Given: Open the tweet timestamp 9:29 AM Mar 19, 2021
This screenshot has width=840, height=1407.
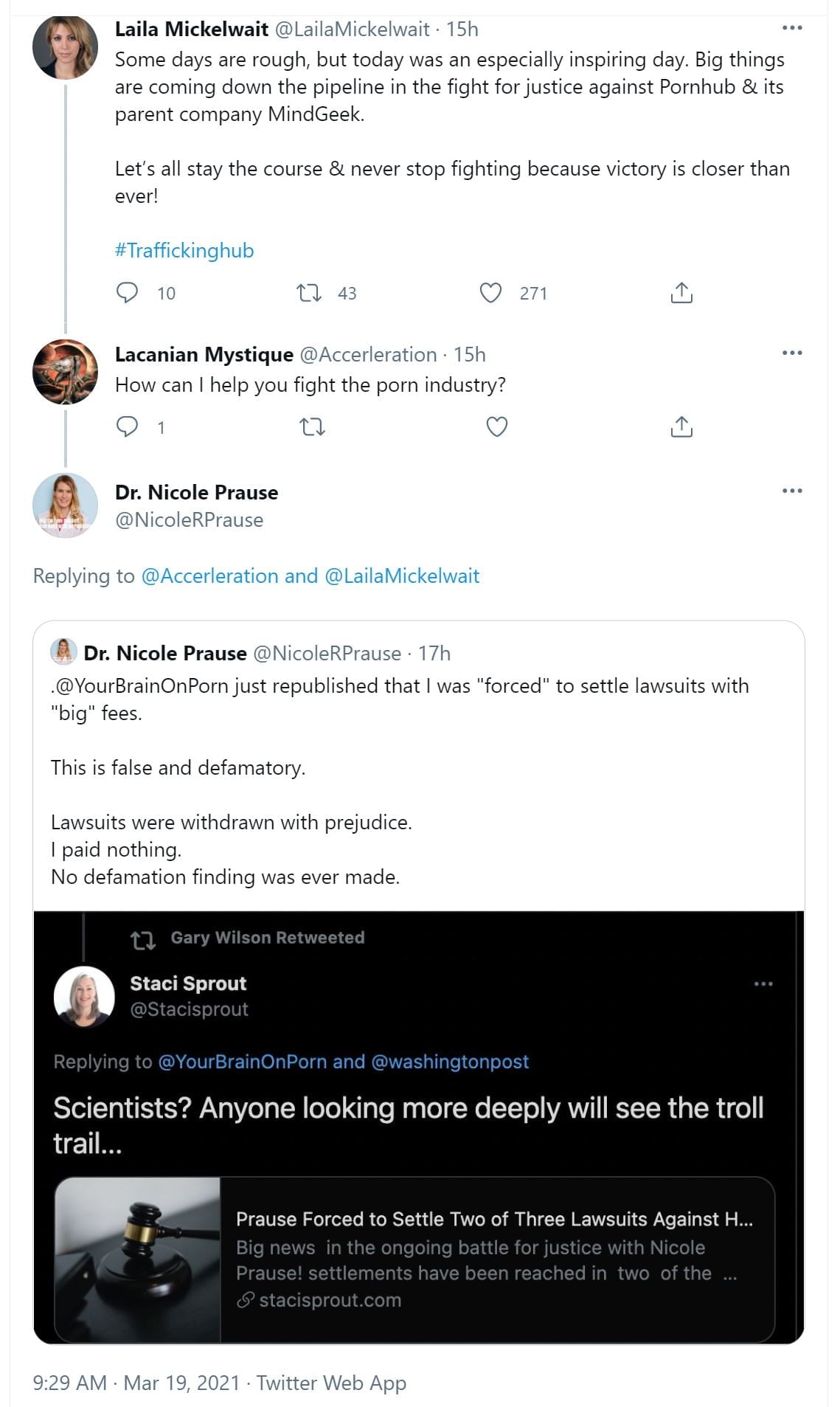Looking at the screenshot, I should [x=136, y=1383].
